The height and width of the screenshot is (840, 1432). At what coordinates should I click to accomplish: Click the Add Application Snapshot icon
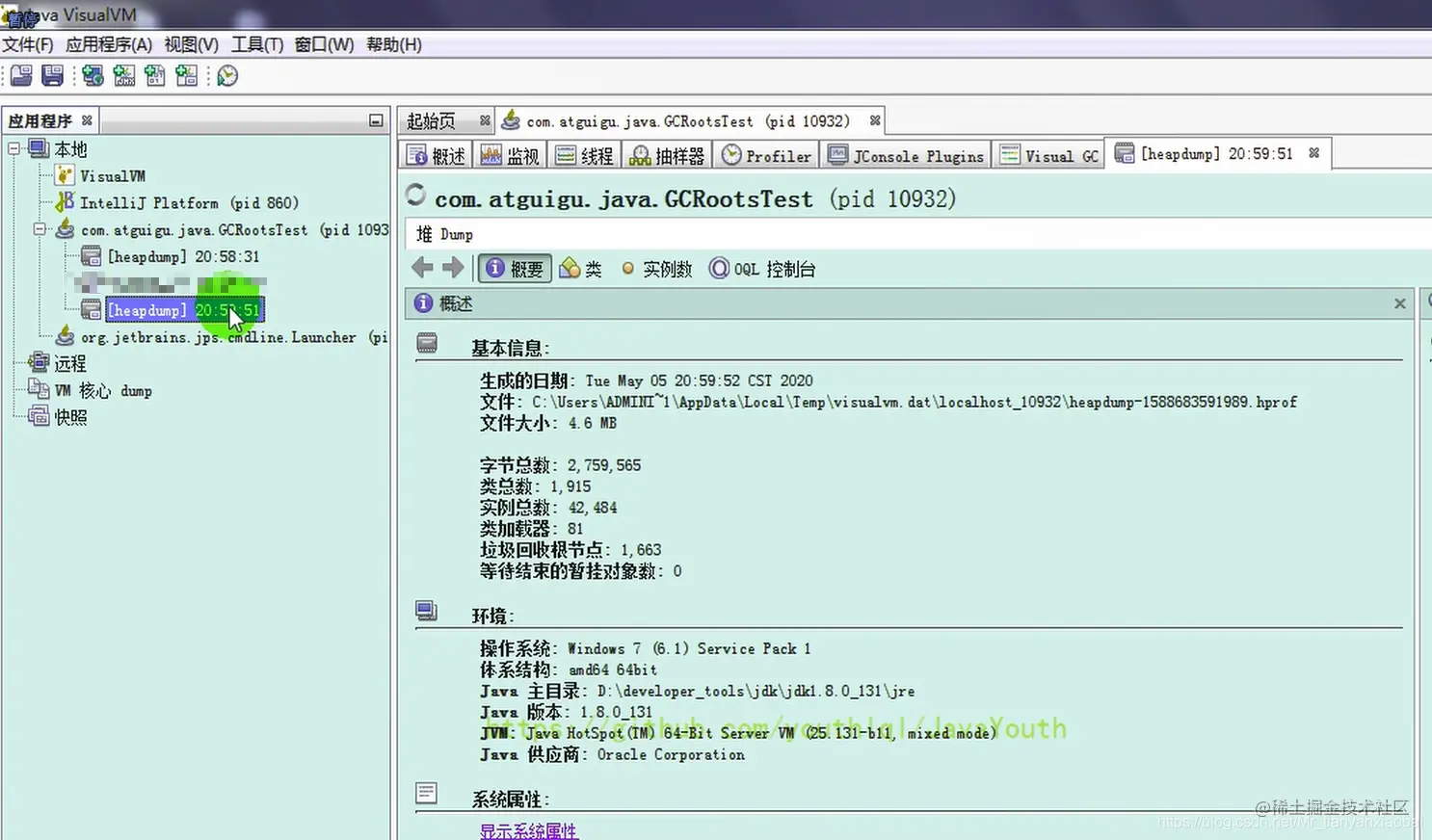(186, 75)
